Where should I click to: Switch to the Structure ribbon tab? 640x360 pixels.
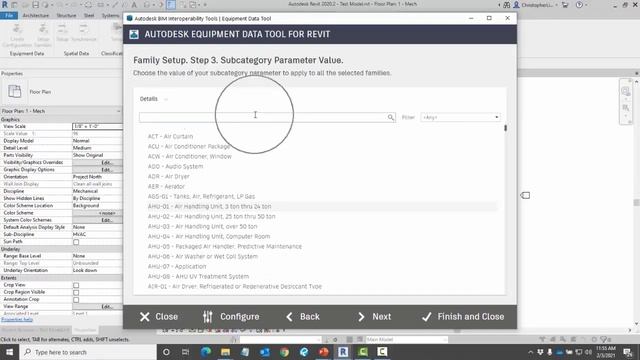point(66,16)
